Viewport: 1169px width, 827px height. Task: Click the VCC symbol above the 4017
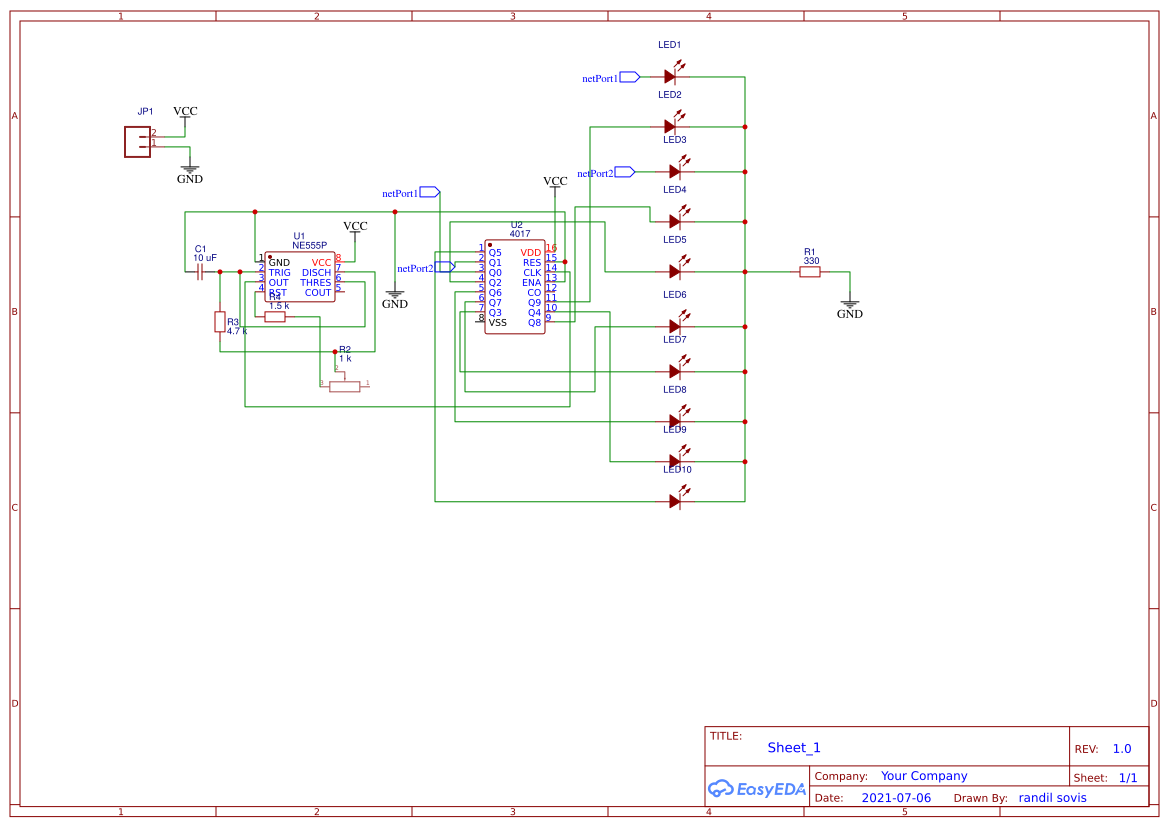coord(555,183)
